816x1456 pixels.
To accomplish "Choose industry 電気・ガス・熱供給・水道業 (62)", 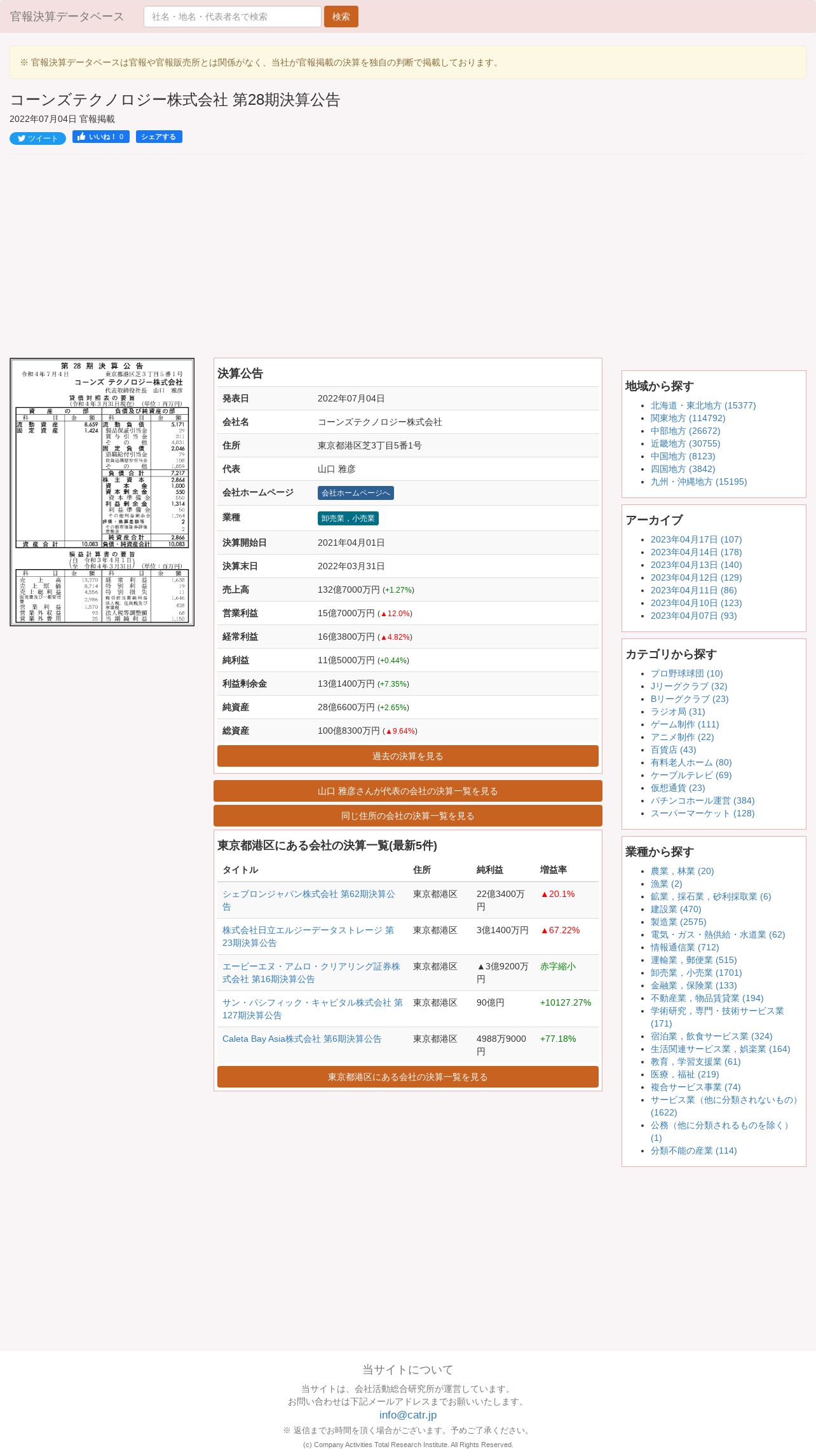I will click(717, 934).
